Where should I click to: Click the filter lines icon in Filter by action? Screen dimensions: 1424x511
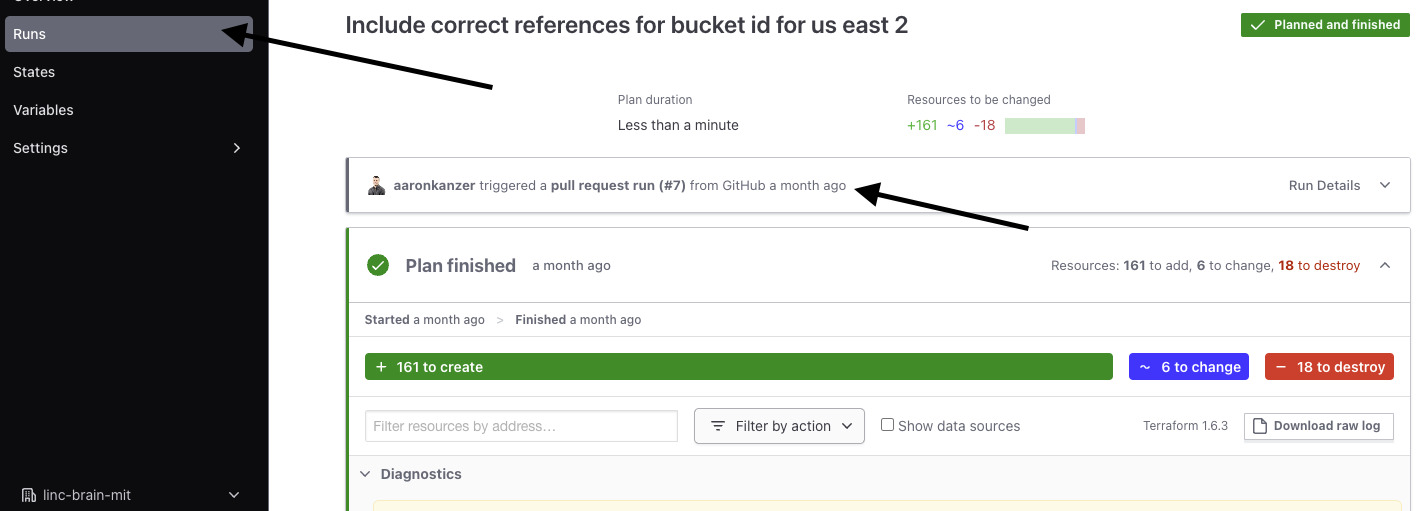(718, 426)
